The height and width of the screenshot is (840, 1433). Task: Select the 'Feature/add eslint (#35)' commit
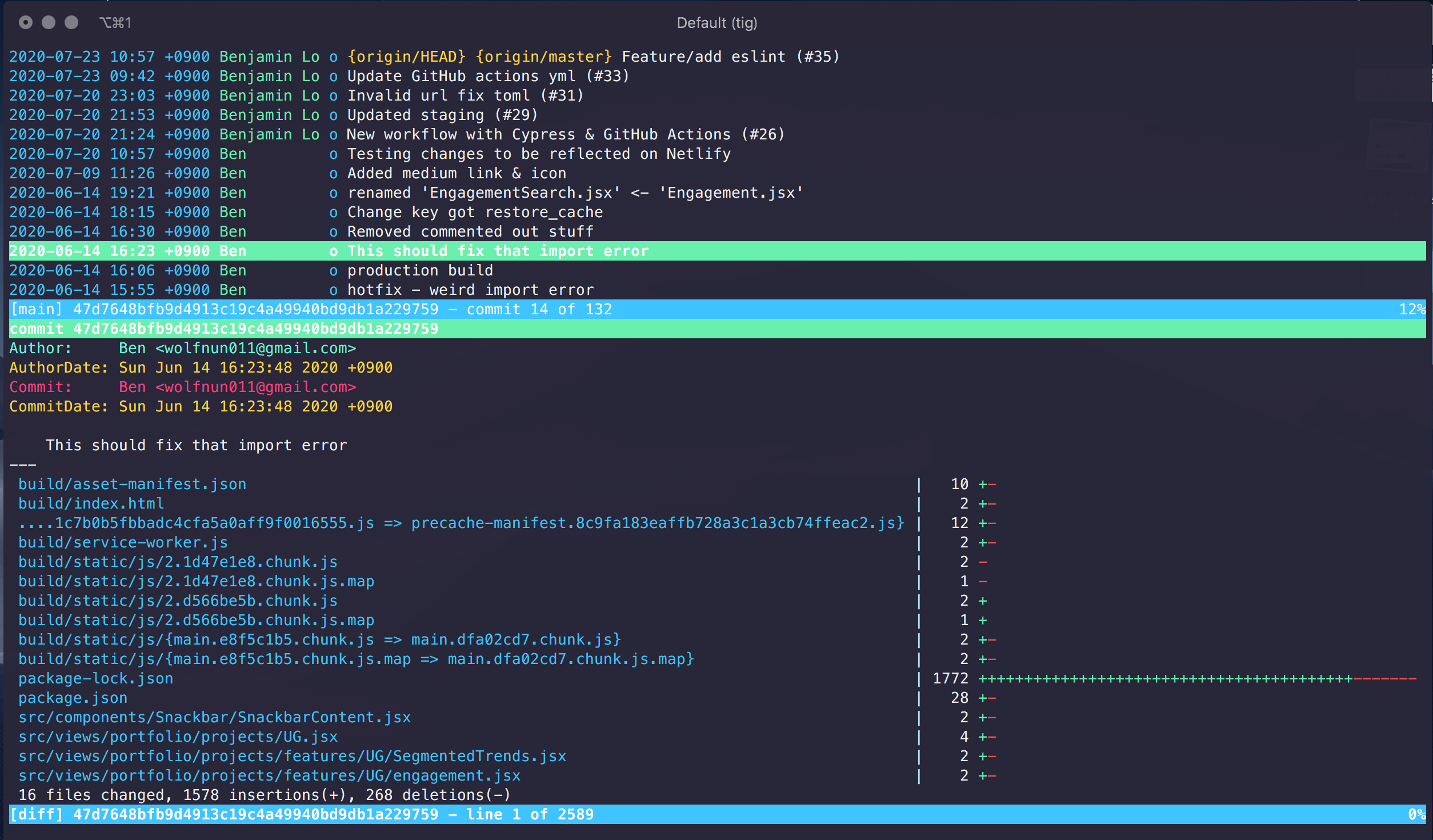click(x=730, y=57)
